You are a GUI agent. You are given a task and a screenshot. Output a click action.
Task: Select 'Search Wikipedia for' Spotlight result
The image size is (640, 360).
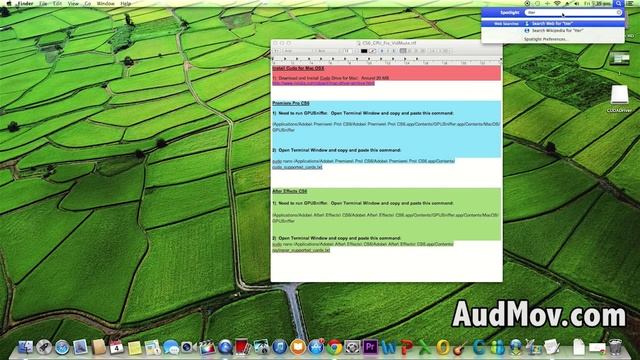553,31
